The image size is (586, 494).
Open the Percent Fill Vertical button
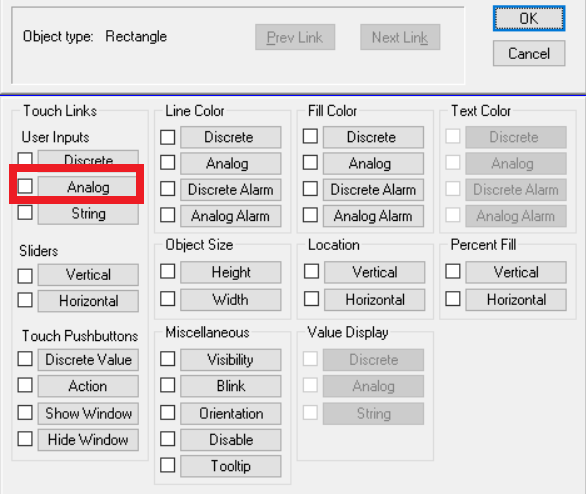516,272
